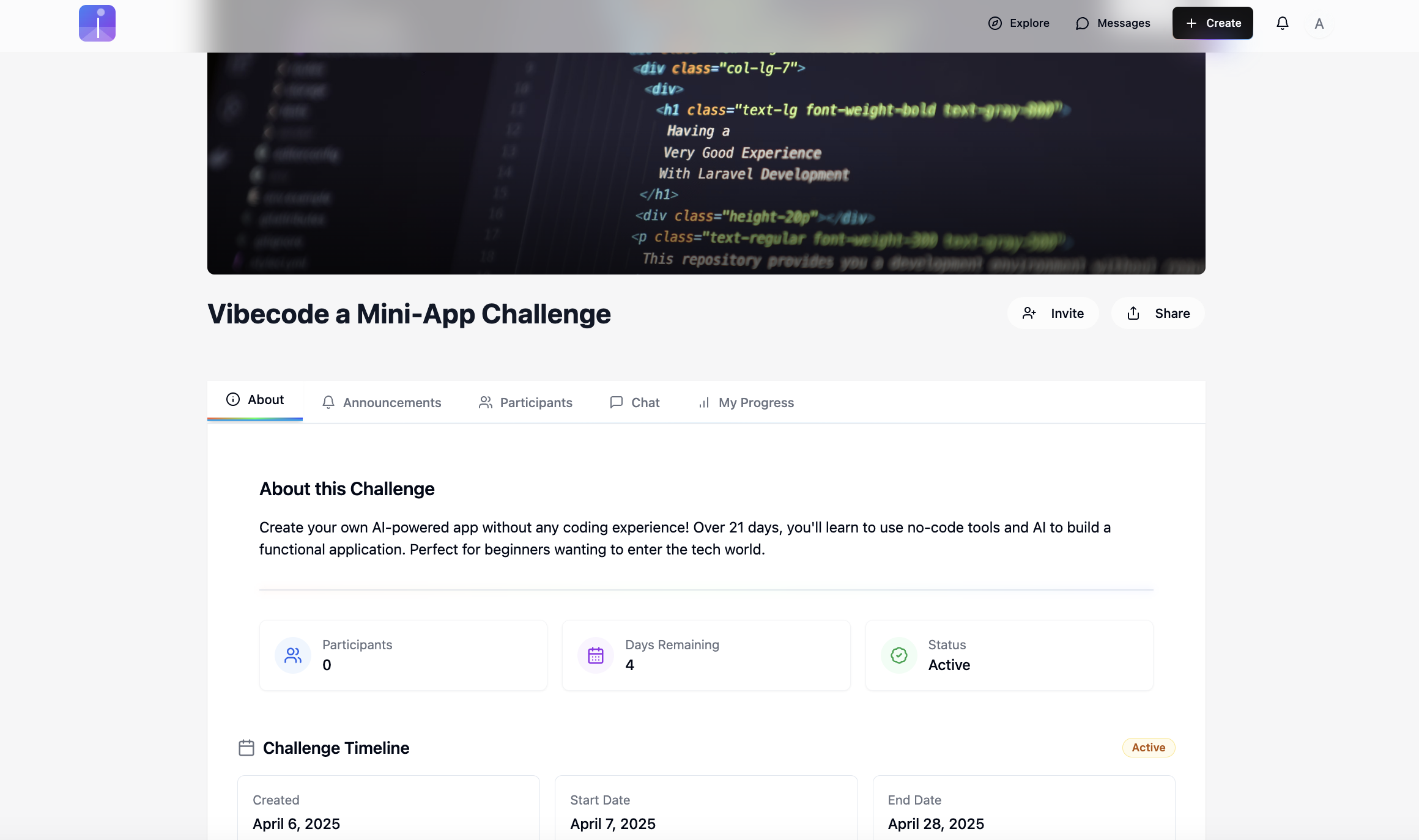Click the 'Challenge Timeline' heading text
This screenshot has height=840, width=1419.
pos(336,748)
